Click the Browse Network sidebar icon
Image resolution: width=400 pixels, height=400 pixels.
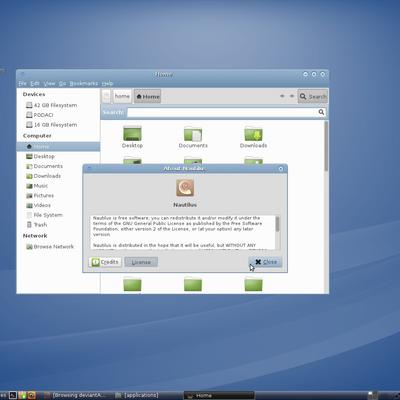tap(29, 247)
